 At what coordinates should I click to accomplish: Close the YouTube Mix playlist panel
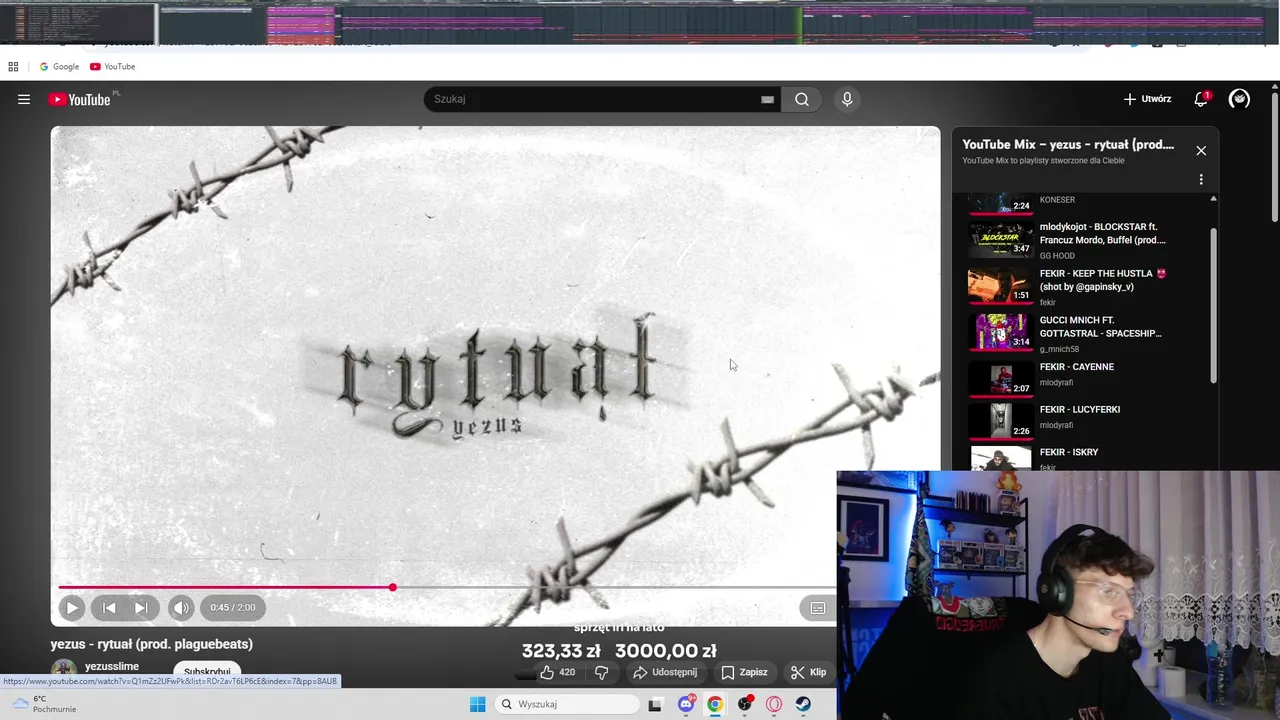coord(1201,150)
